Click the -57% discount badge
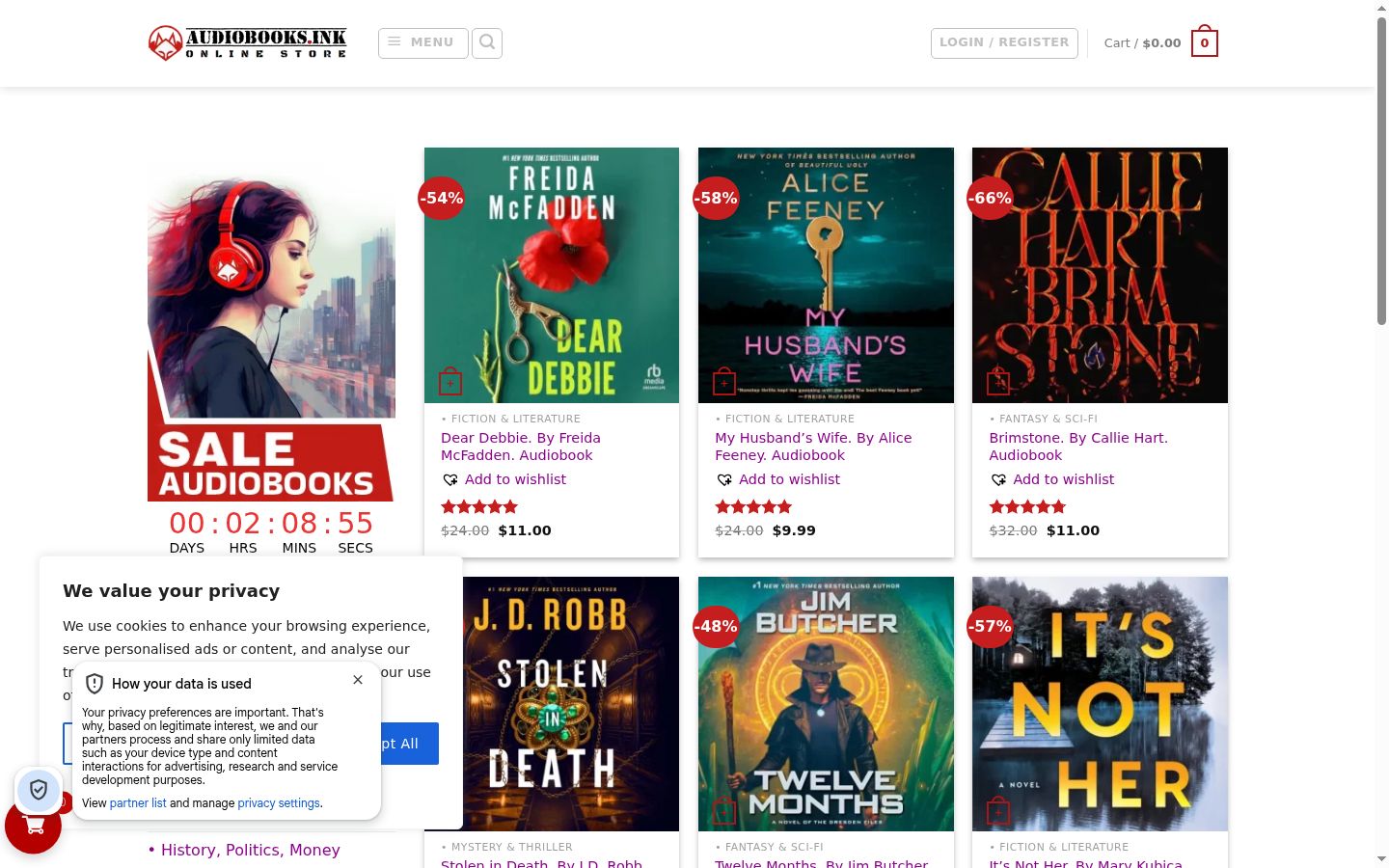Viewport: 1389px width, 868px height. (990, 627)
